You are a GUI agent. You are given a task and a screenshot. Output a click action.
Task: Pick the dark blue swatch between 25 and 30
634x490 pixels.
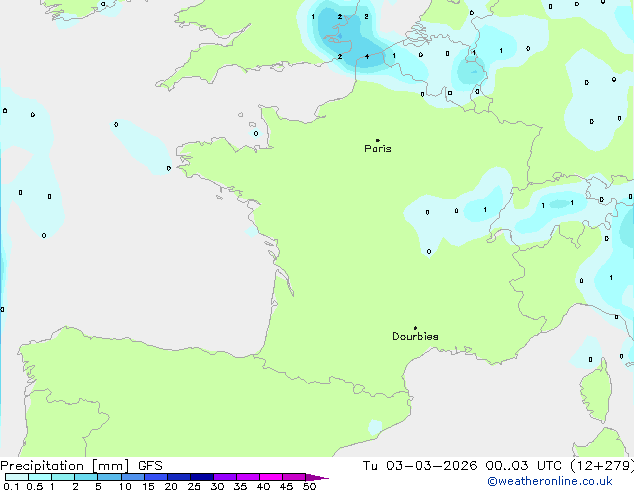coord(202,477)
